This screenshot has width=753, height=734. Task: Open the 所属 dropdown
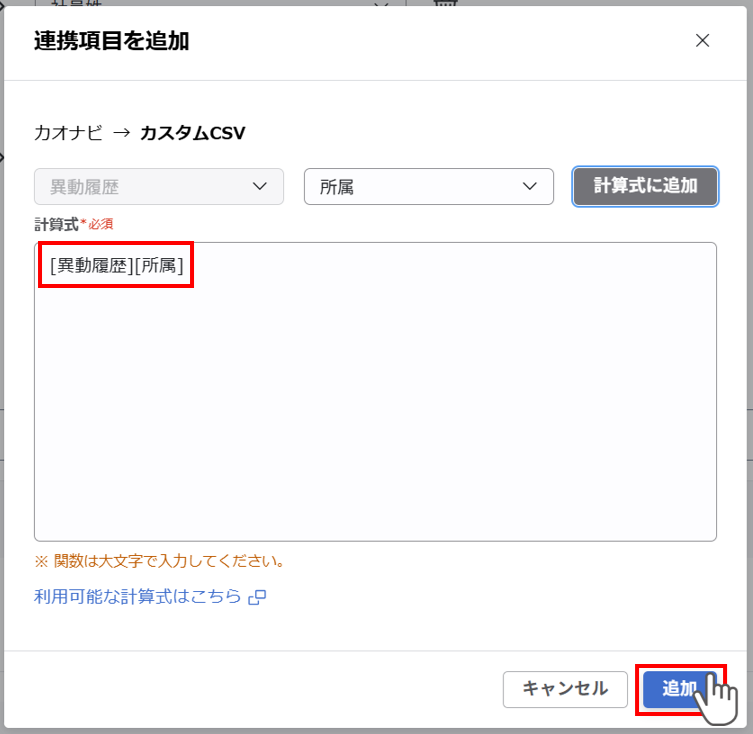click(428, 186)
